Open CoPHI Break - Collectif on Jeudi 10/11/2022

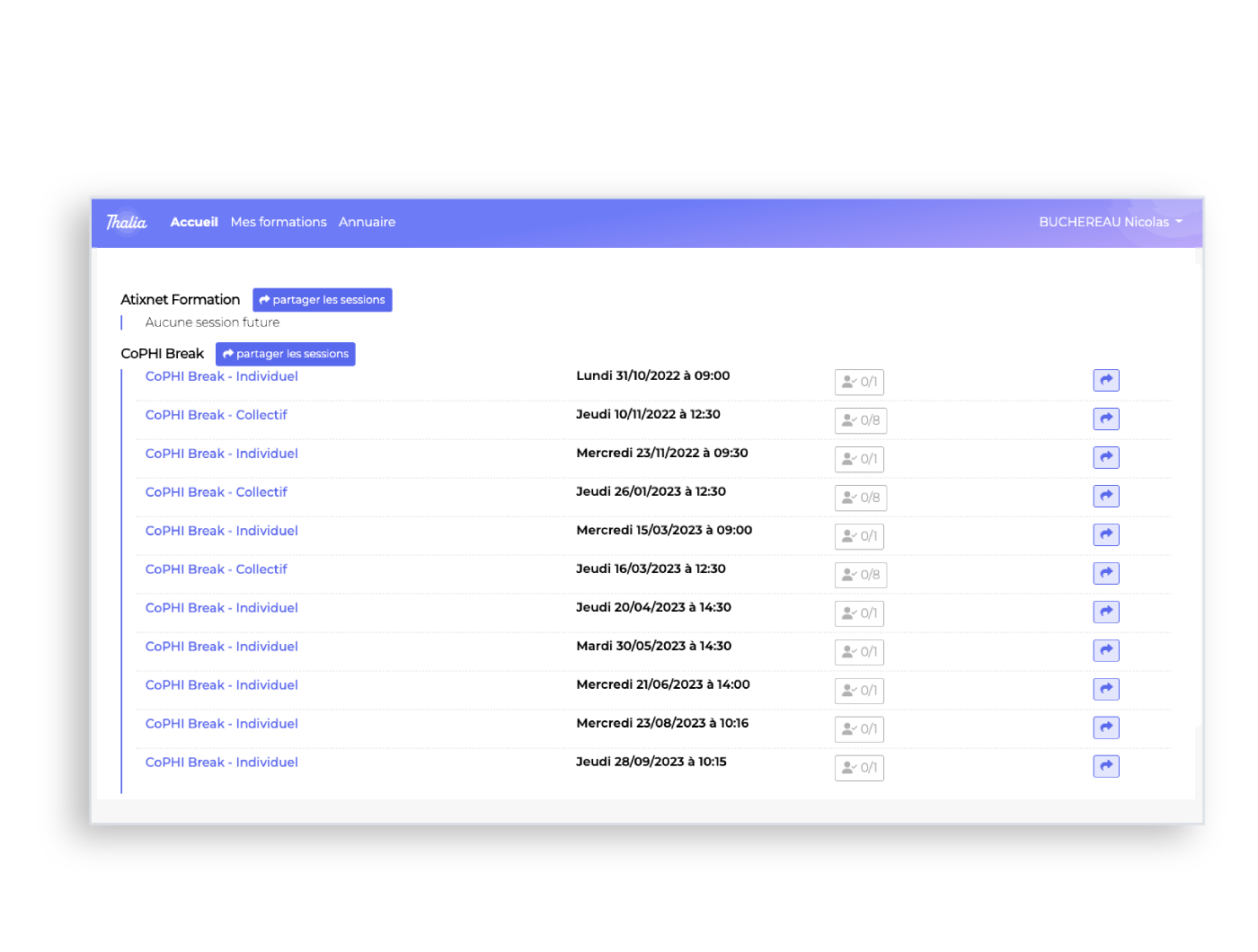click(x=216, y=415)
